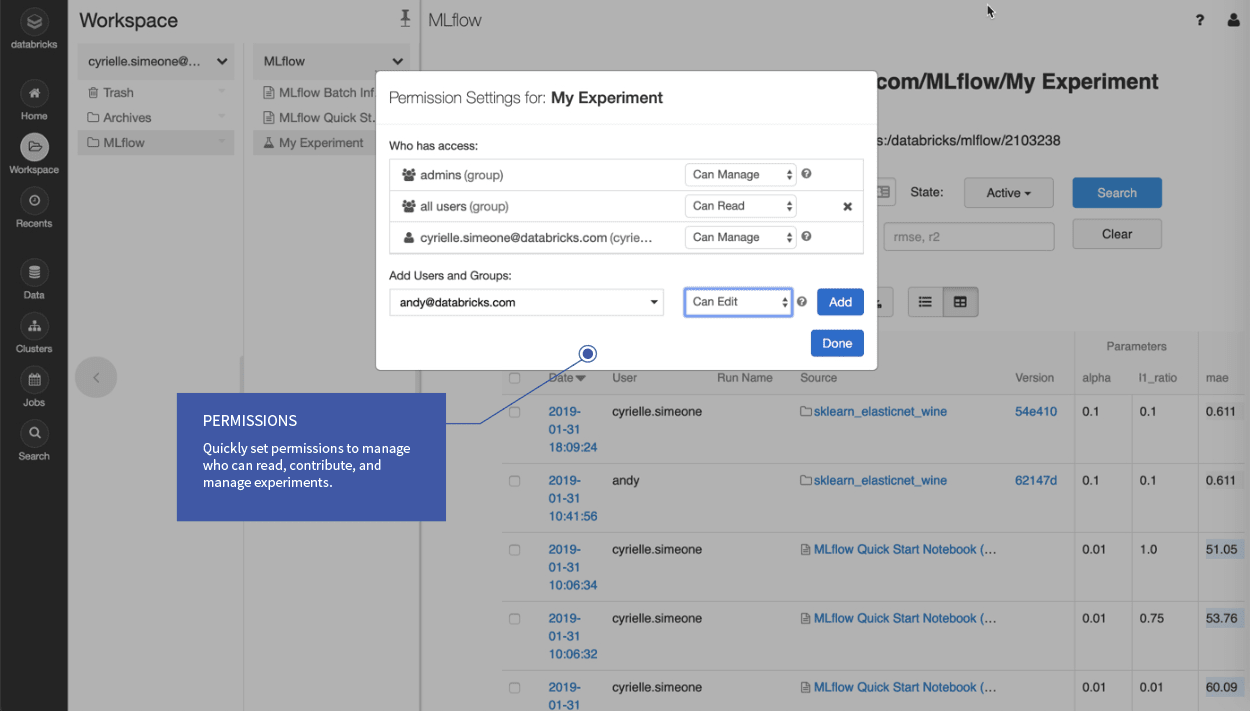Click the Recents clock icon
The image size is (1250, 711).
tap(34, 201)
